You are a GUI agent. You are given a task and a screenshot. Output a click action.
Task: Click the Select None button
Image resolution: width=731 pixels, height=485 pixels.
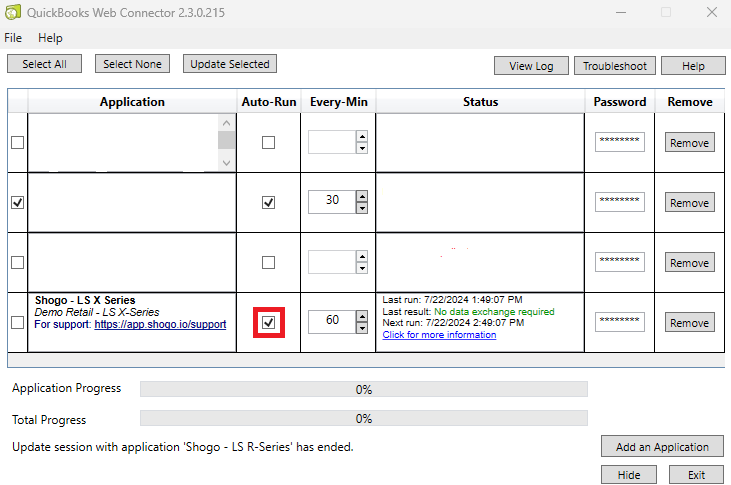coord(132,64)
